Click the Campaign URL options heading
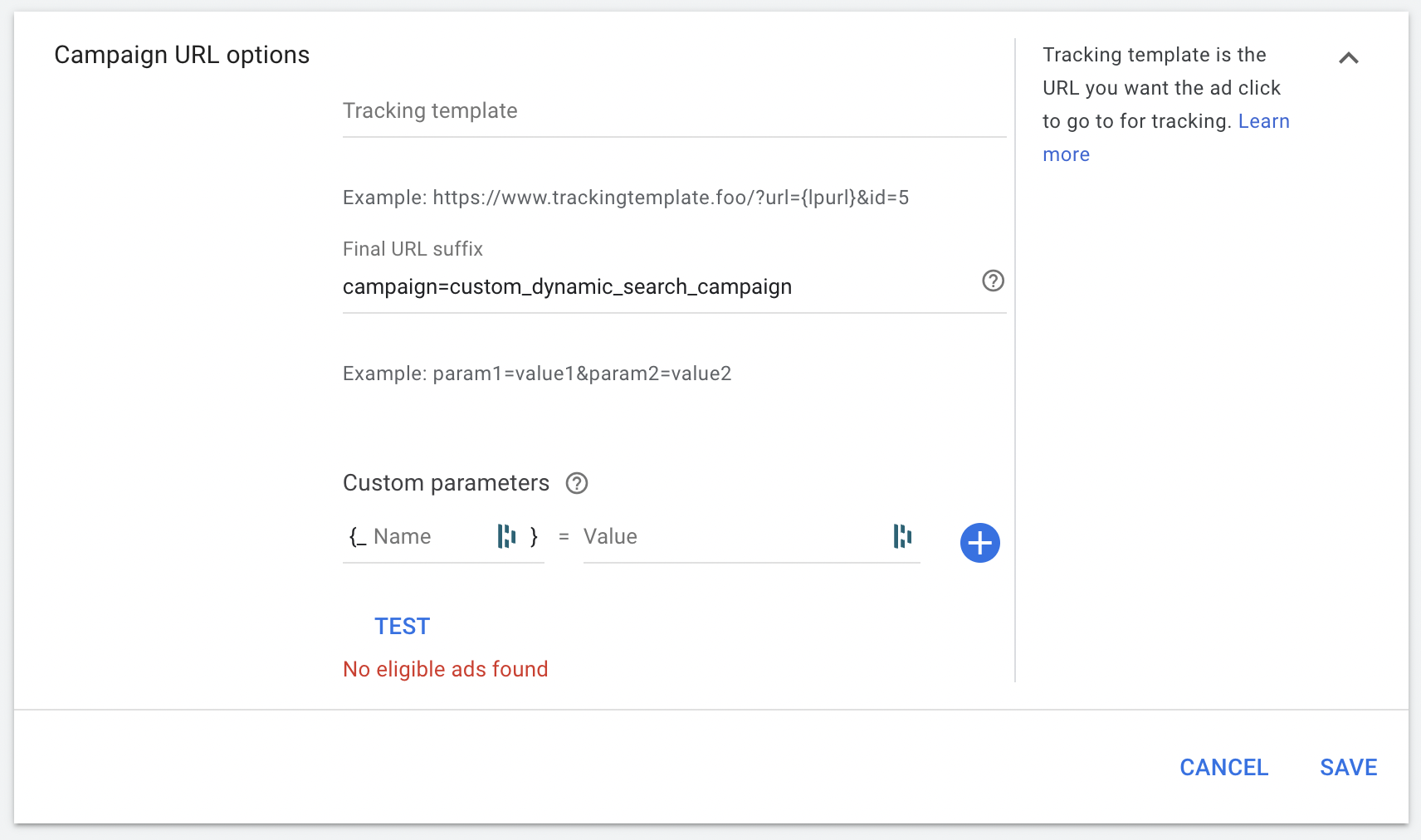The width and height of the screenshot is (1421, 840). click(x=182, y=55)
